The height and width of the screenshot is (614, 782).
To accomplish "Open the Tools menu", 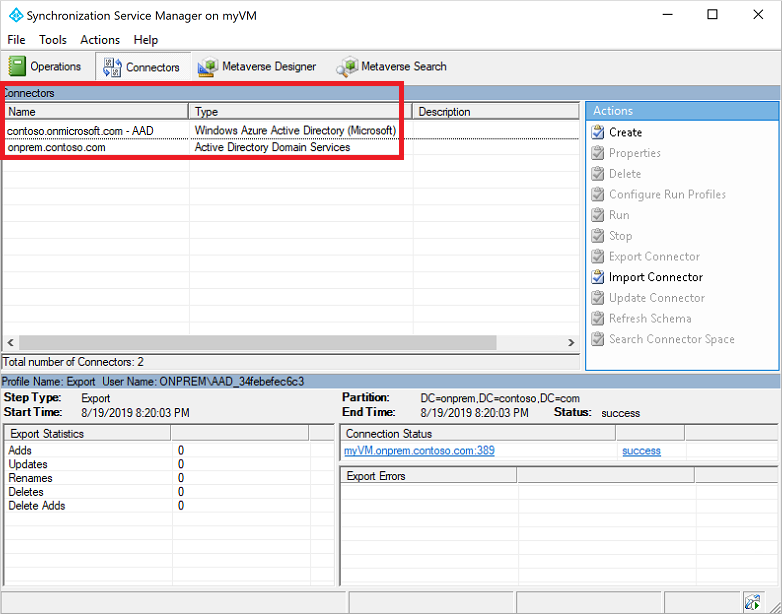I will (x=53, y=40).
